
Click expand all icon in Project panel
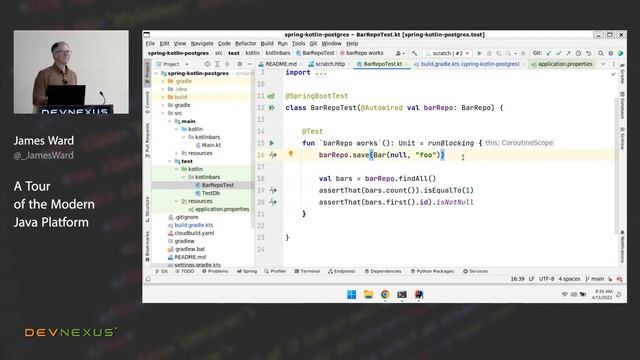tap(218, 64)
